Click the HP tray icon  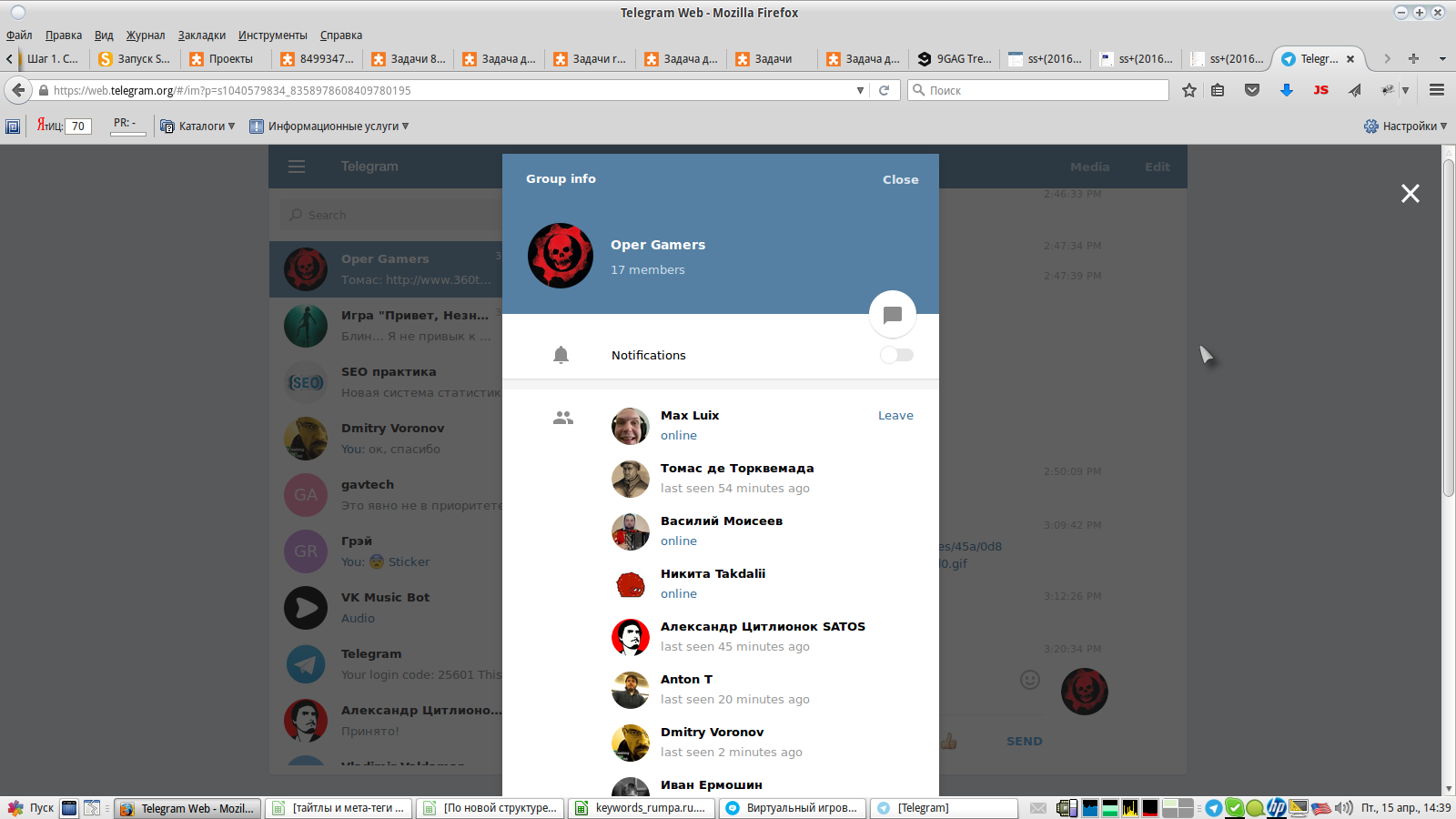tap(1277, 808)
